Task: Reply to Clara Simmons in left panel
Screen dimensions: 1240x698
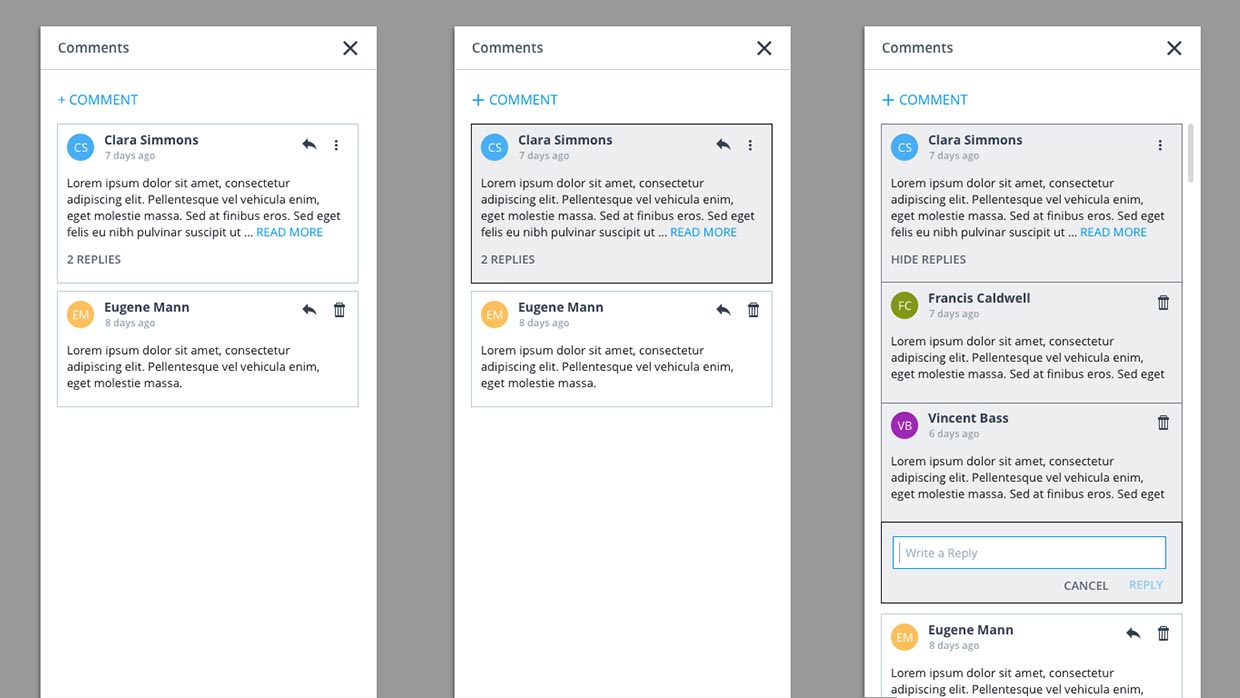Action: pos(309,145)
